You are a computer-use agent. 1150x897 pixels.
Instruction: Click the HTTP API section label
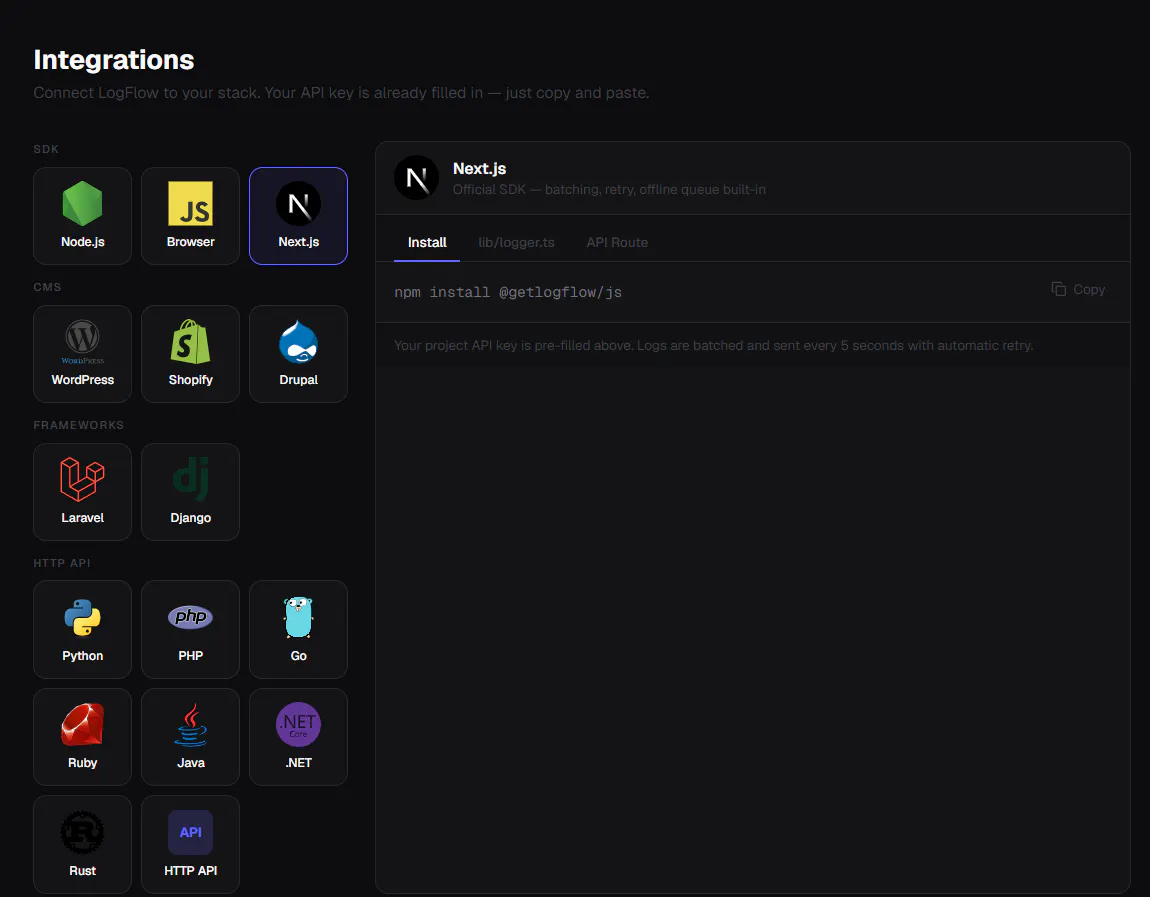click(62, 563)
